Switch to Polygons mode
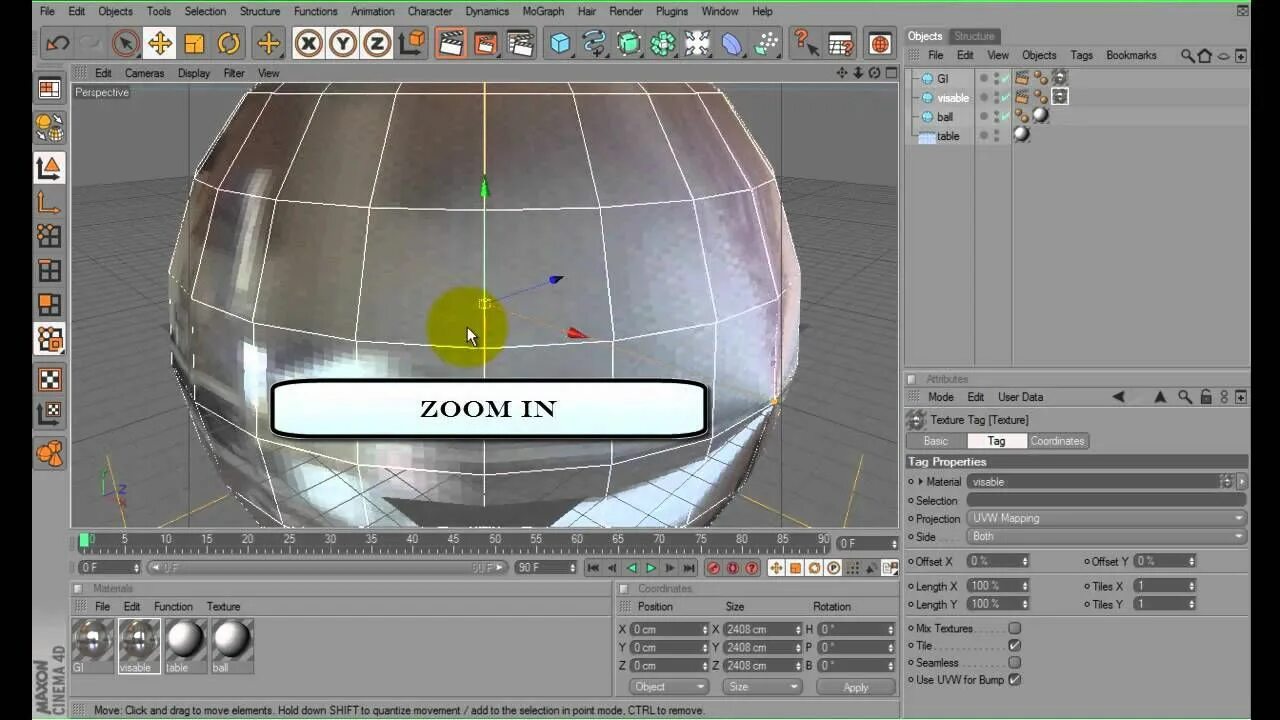 pos(49,304)
